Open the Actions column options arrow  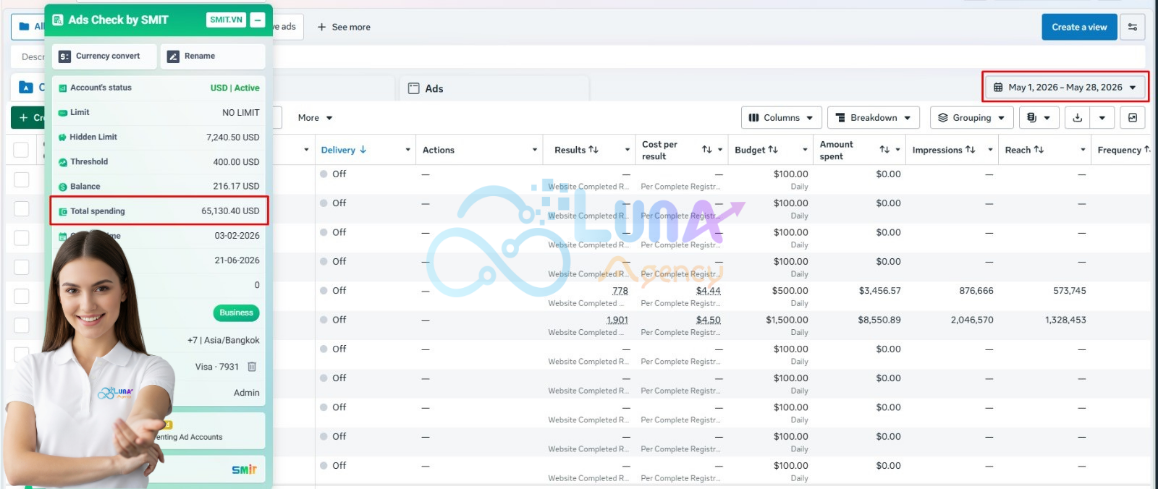535,150
